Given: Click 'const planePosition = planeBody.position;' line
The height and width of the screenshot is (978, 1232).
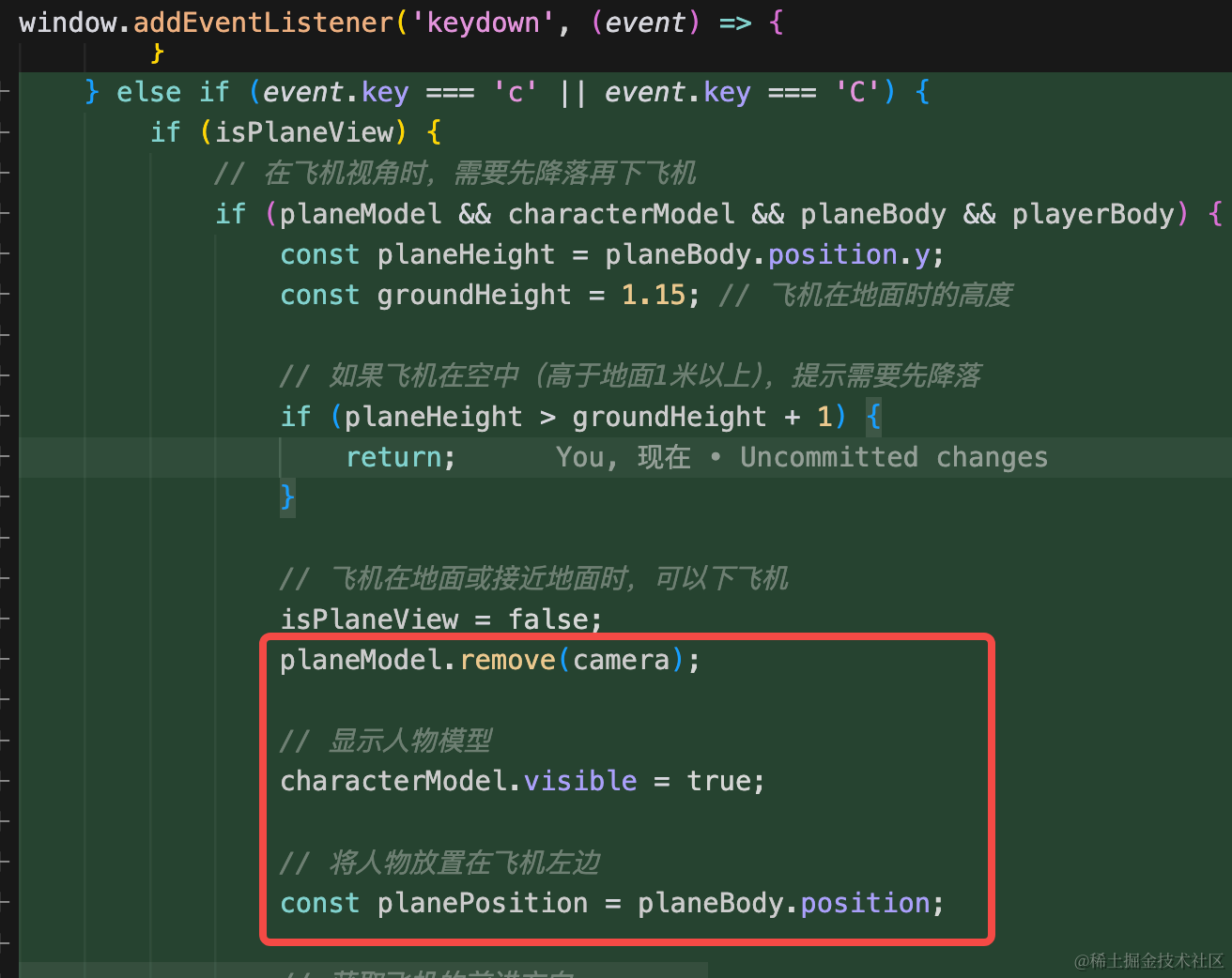Looking at the screenshot, I should (612, 903).
